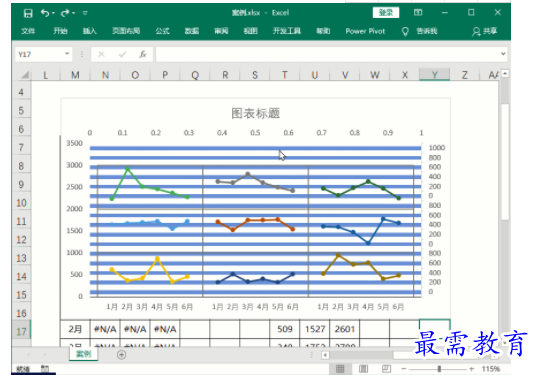The image size is (536, 375).
Task: Switch to the Insert ribbon tab
Action: pos(90,31)
